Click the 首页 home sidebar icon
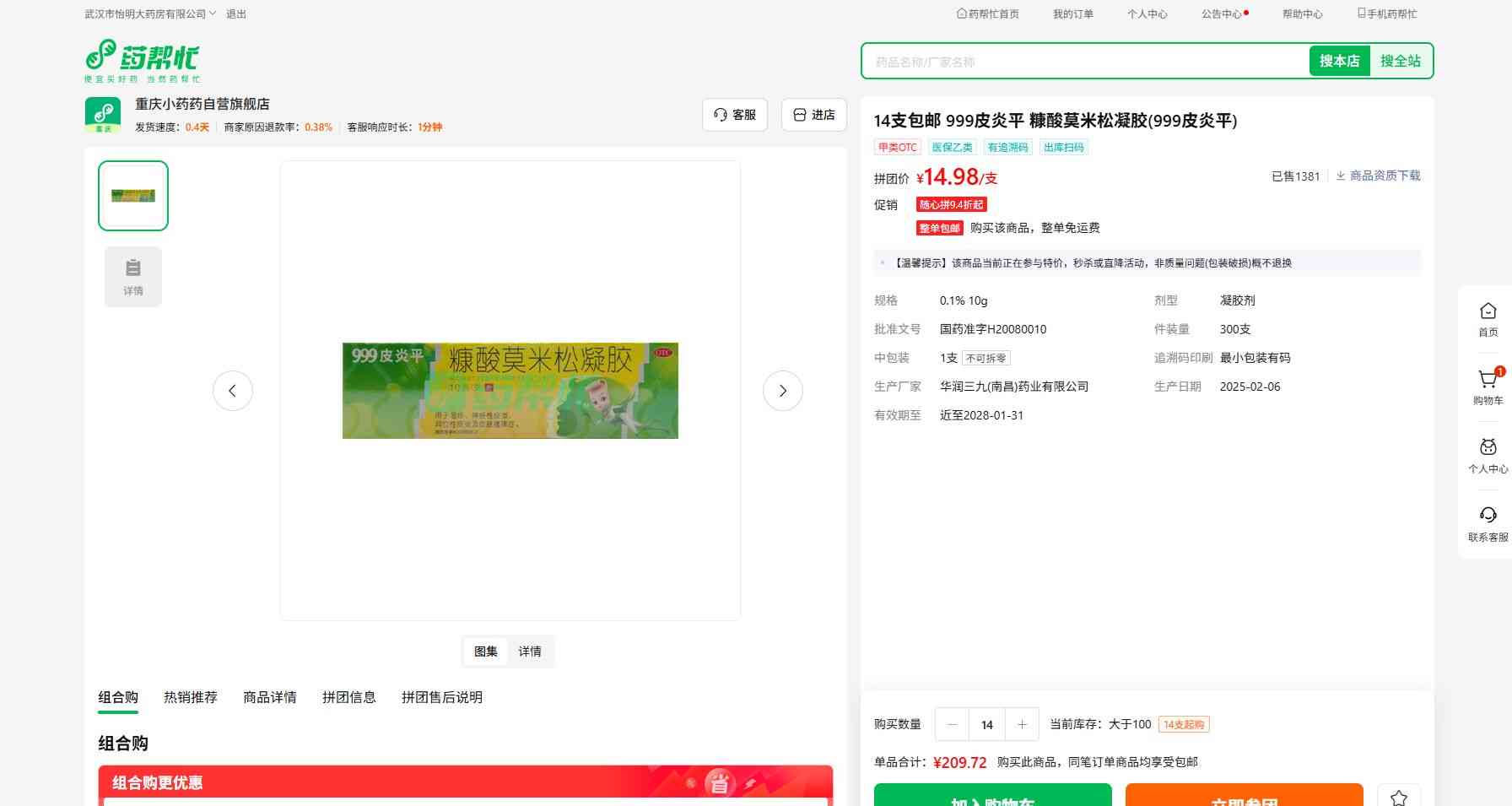1512x806 pixels. click(x=1488, y=312)
